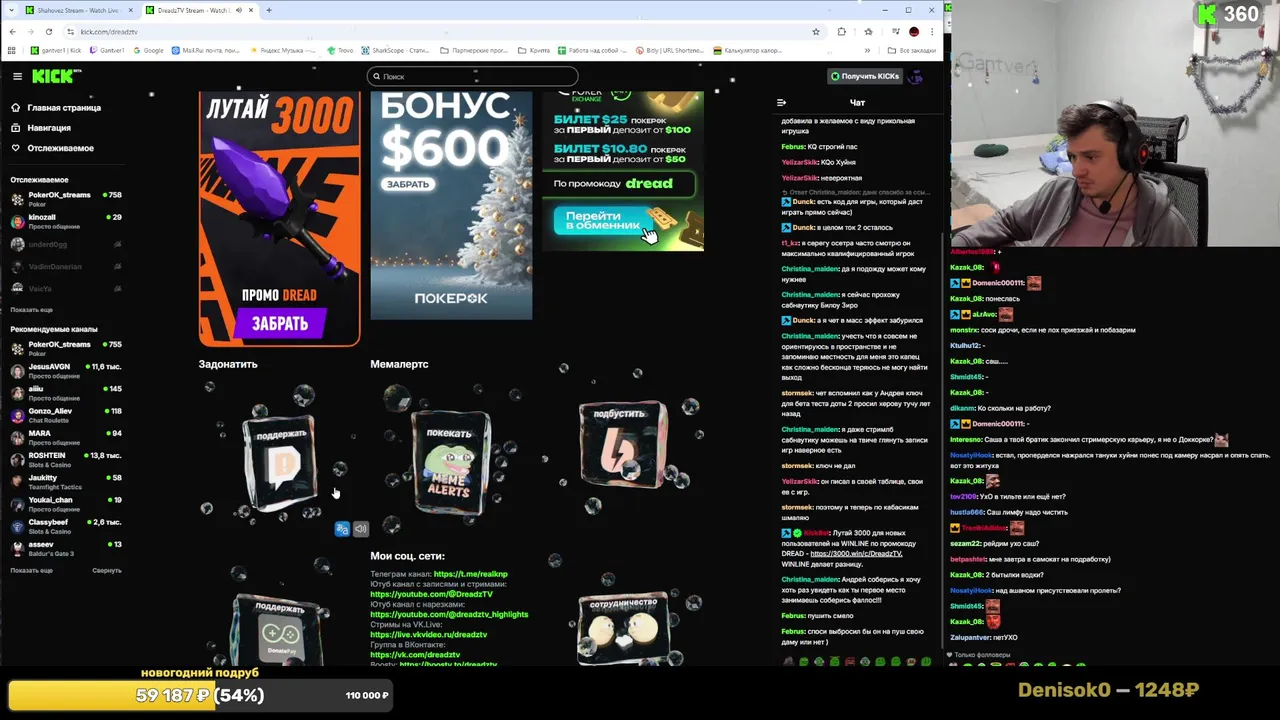Click the heart icon for Отслеживаемое
The image size is (1280, 720).
pos(16,148)
